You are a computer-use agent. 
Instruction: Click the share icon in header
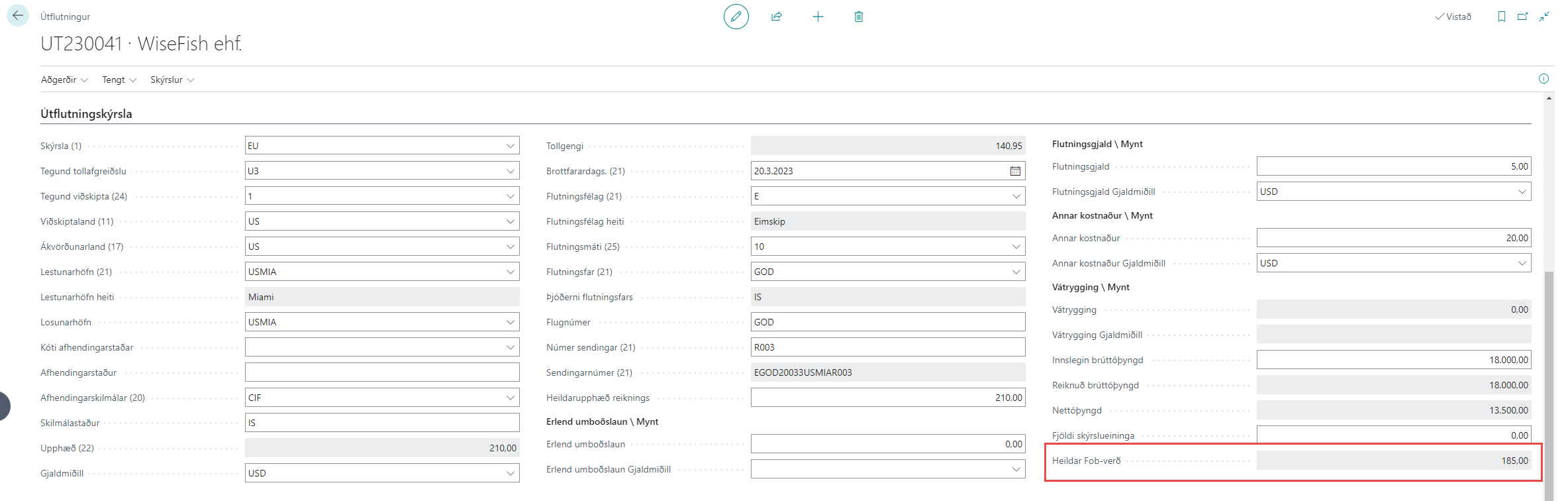(777, 17)
